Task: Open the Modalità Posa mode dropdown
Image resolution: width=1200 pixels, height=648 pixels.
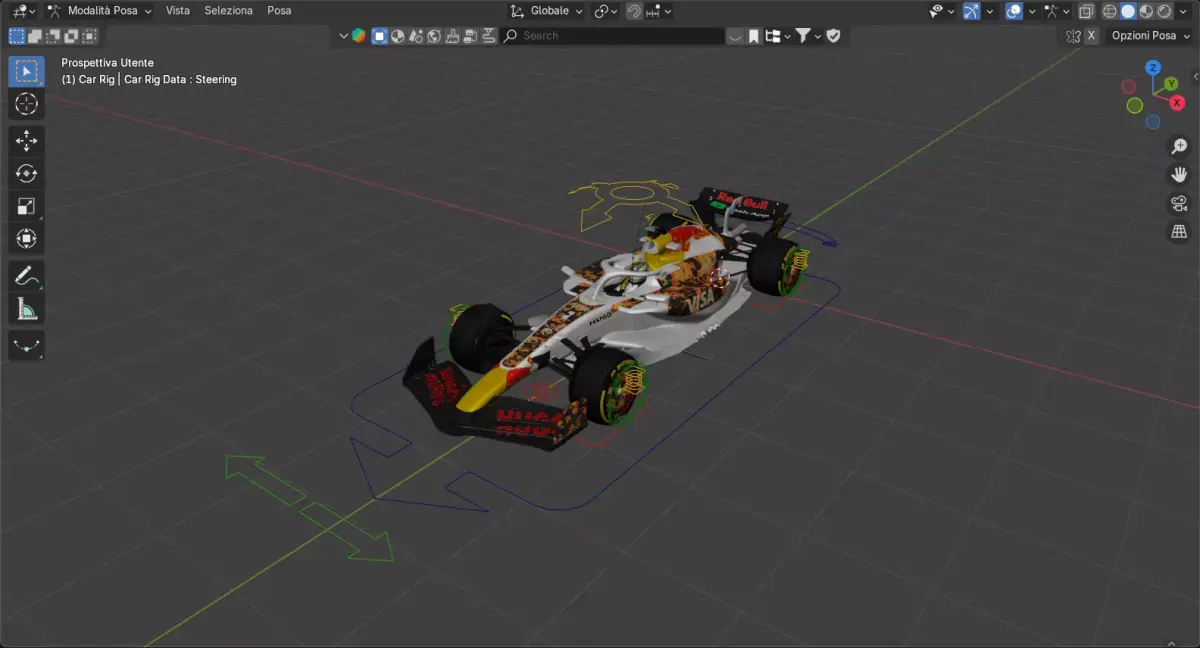Action: click(99, 11)
